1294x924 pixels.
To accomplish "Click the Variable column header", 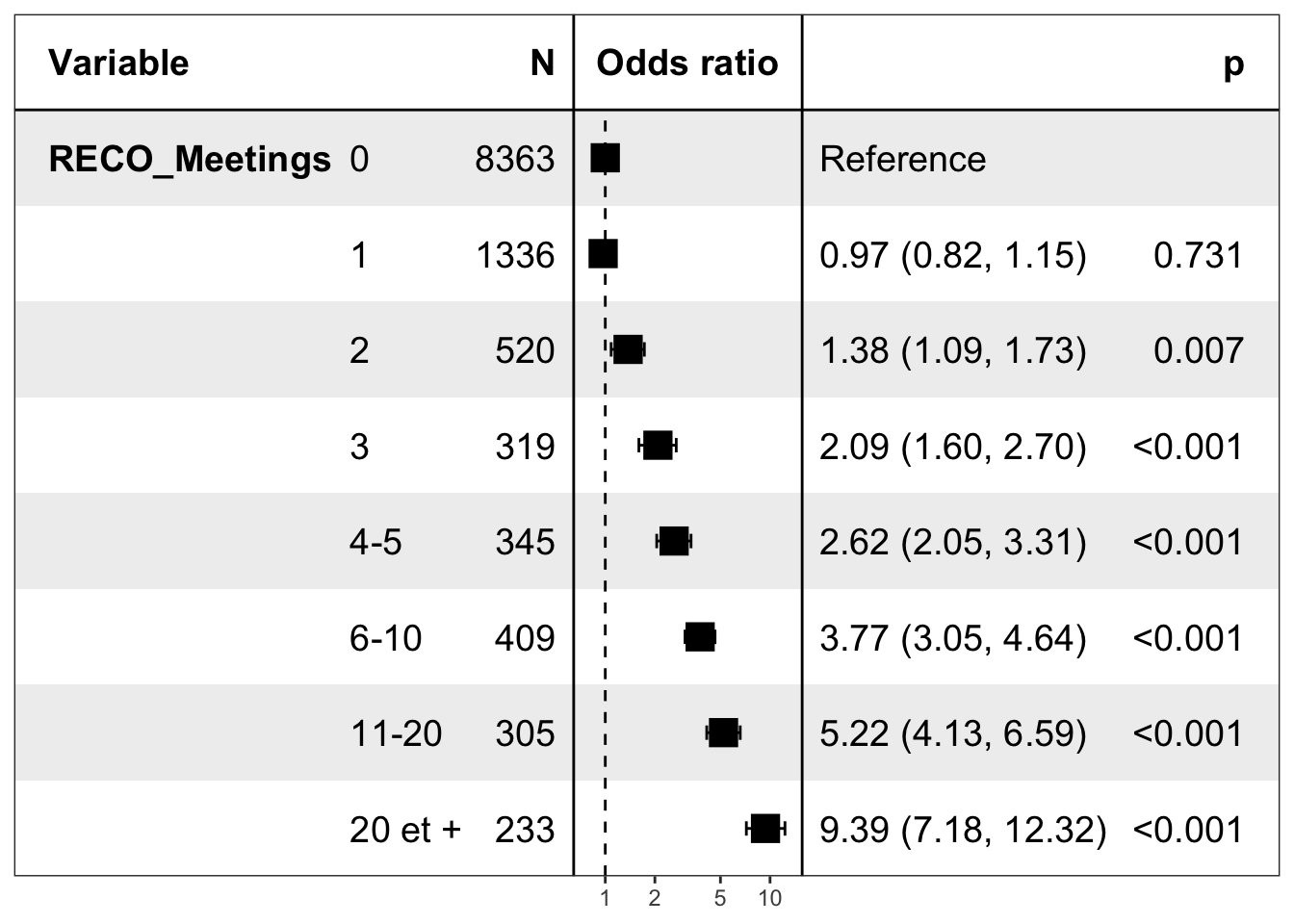I will coord(118,64).
